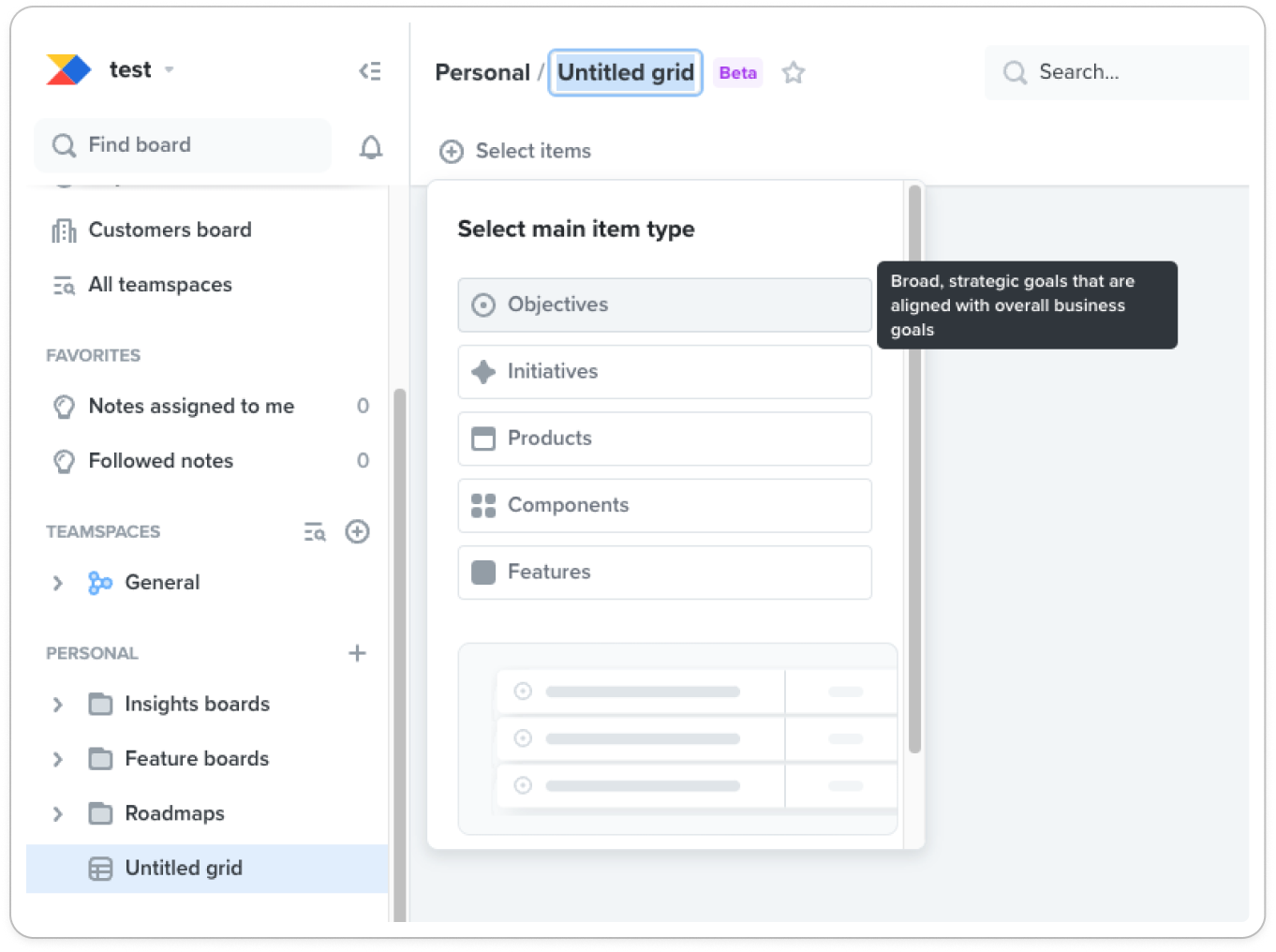Expand the Roadmaps folder
Screen dimensions: 1276x952
tap(57, 813)
